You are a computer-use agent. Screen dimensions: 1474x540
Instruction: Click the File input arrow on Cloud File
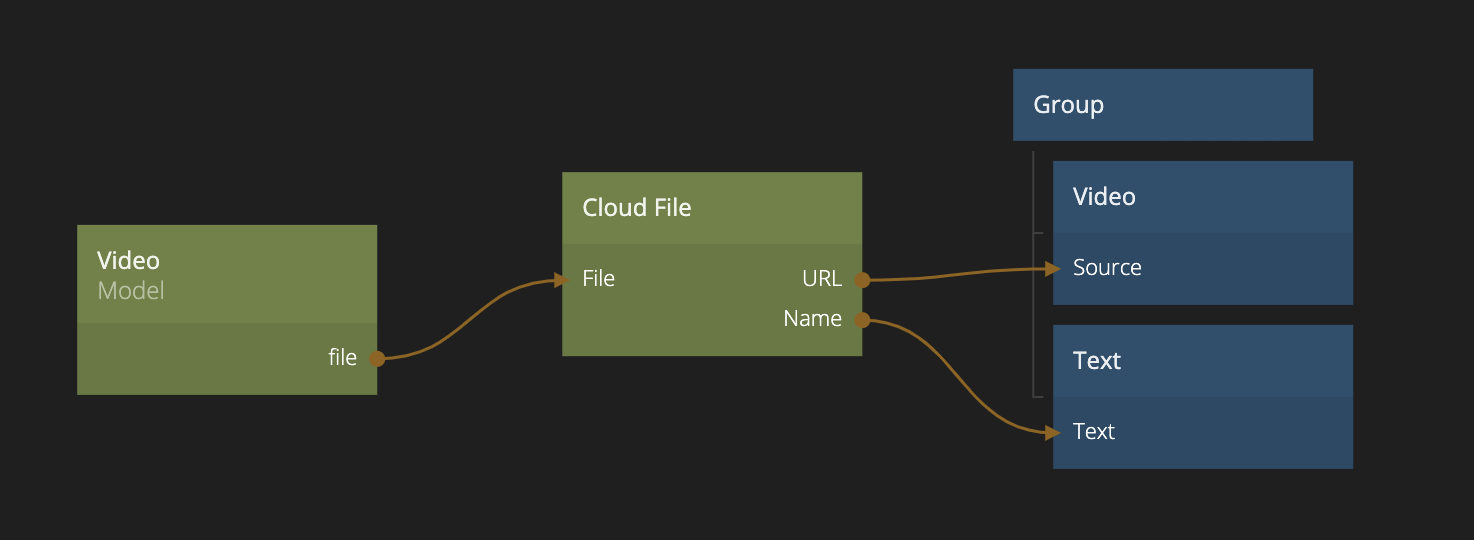coord(562,280)
